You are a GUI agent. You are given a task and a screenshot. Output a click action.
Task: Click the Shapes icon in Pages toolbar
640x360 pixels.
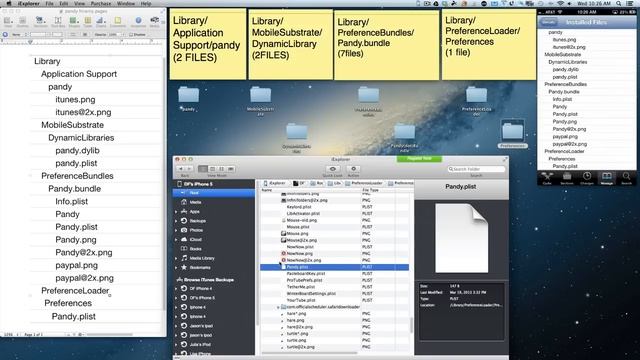(74, 20)
